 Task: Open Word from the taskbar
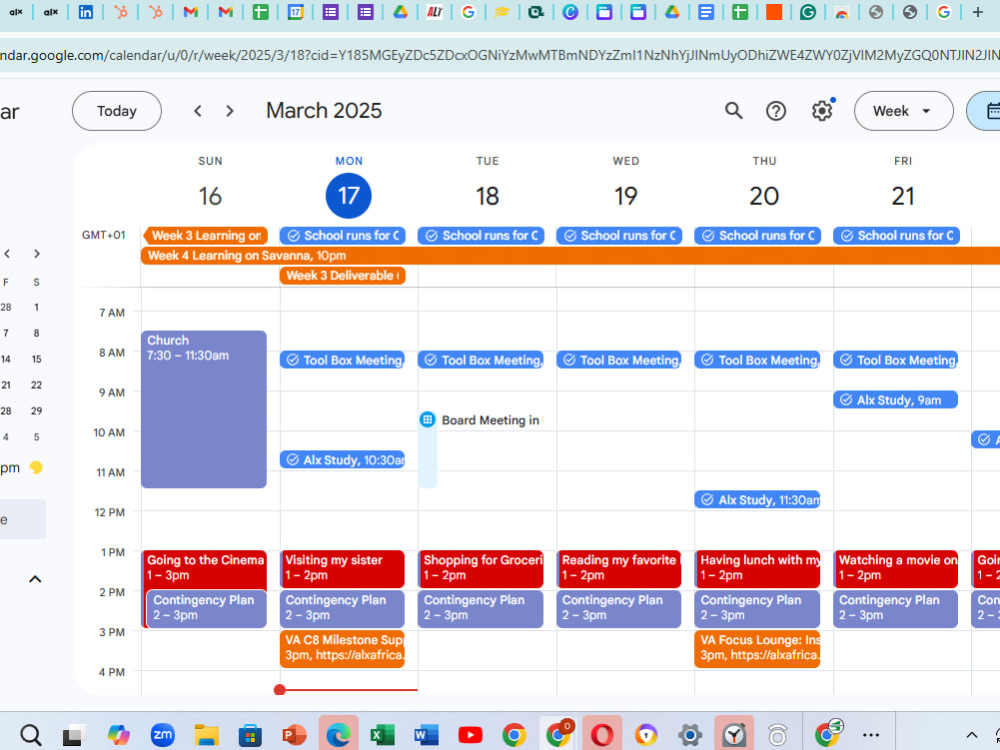[426, 735]
